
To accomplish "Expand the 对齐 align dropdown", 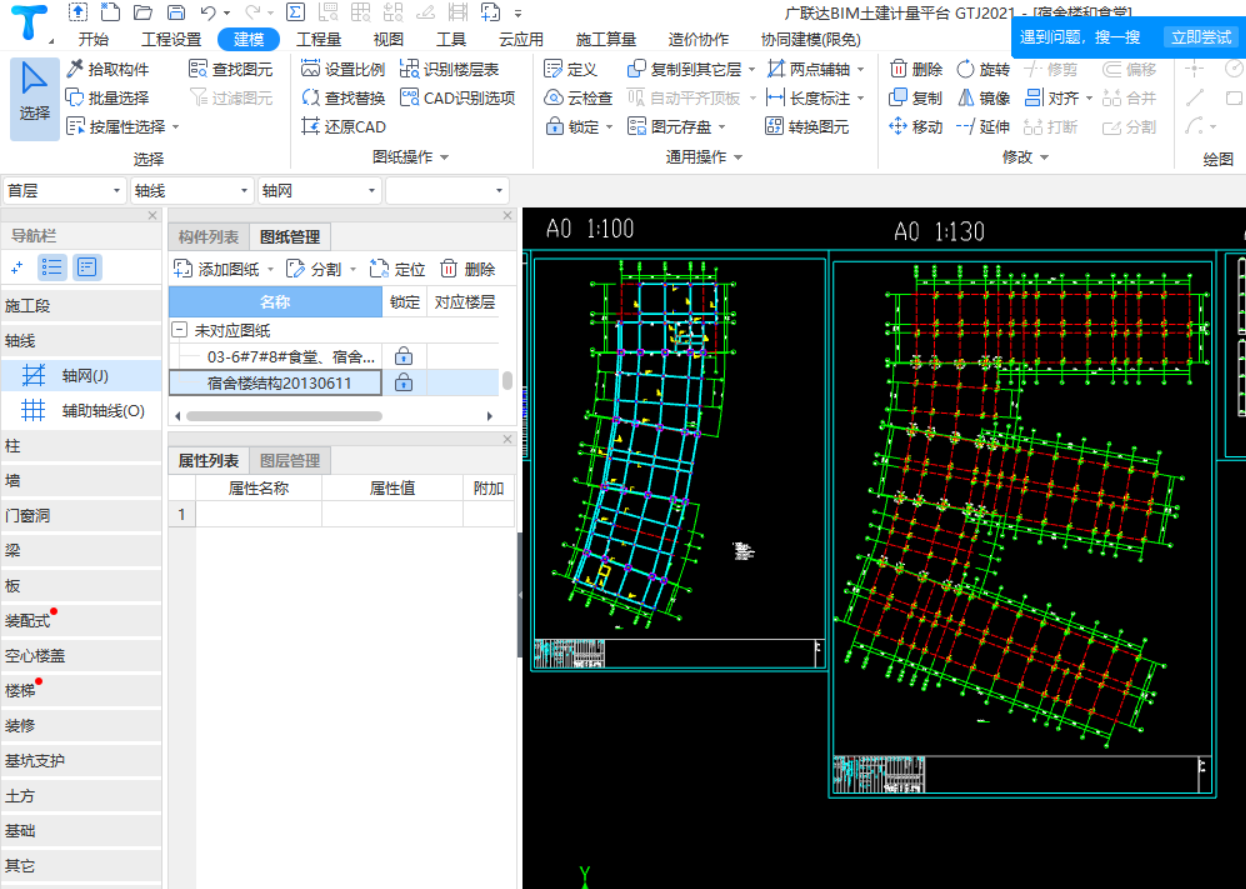I will pyautogui.click(x=1089, y=99).
